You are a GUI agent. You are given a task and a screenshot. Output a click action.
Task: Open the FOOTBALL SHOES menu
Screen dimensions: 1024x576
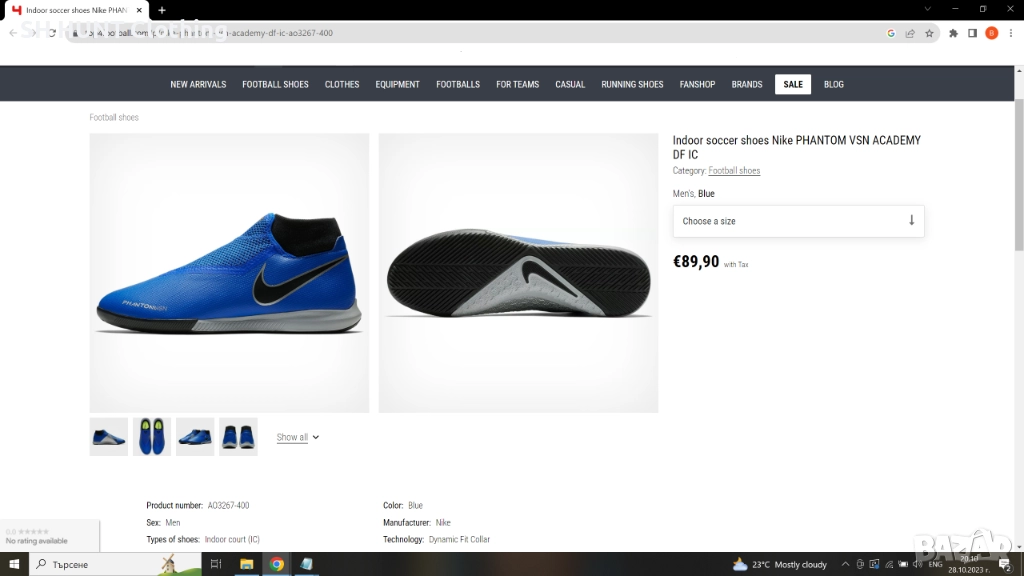[275, 84]
